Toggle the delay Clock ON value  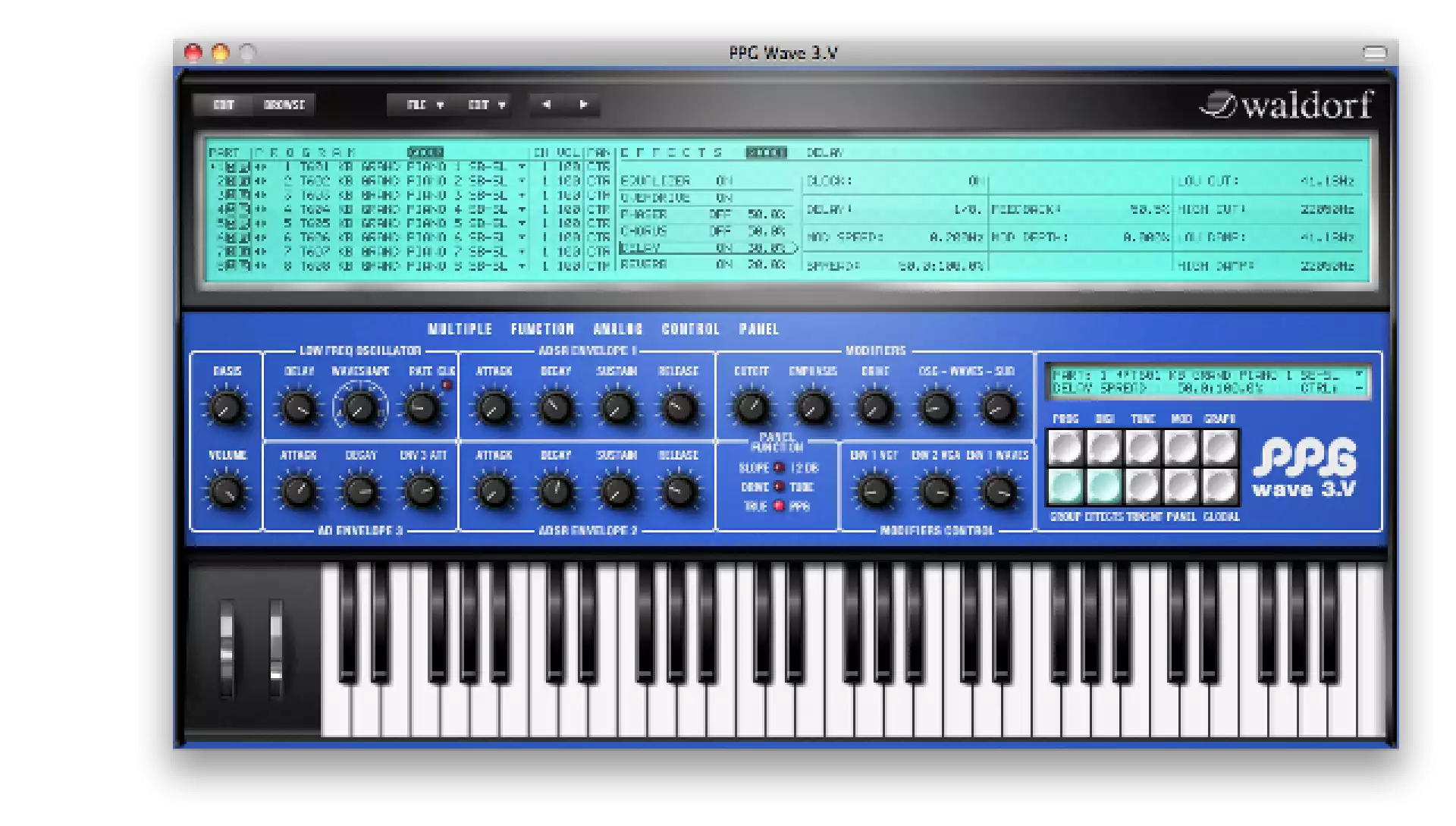pyautogui.click(x=976, y=181)
